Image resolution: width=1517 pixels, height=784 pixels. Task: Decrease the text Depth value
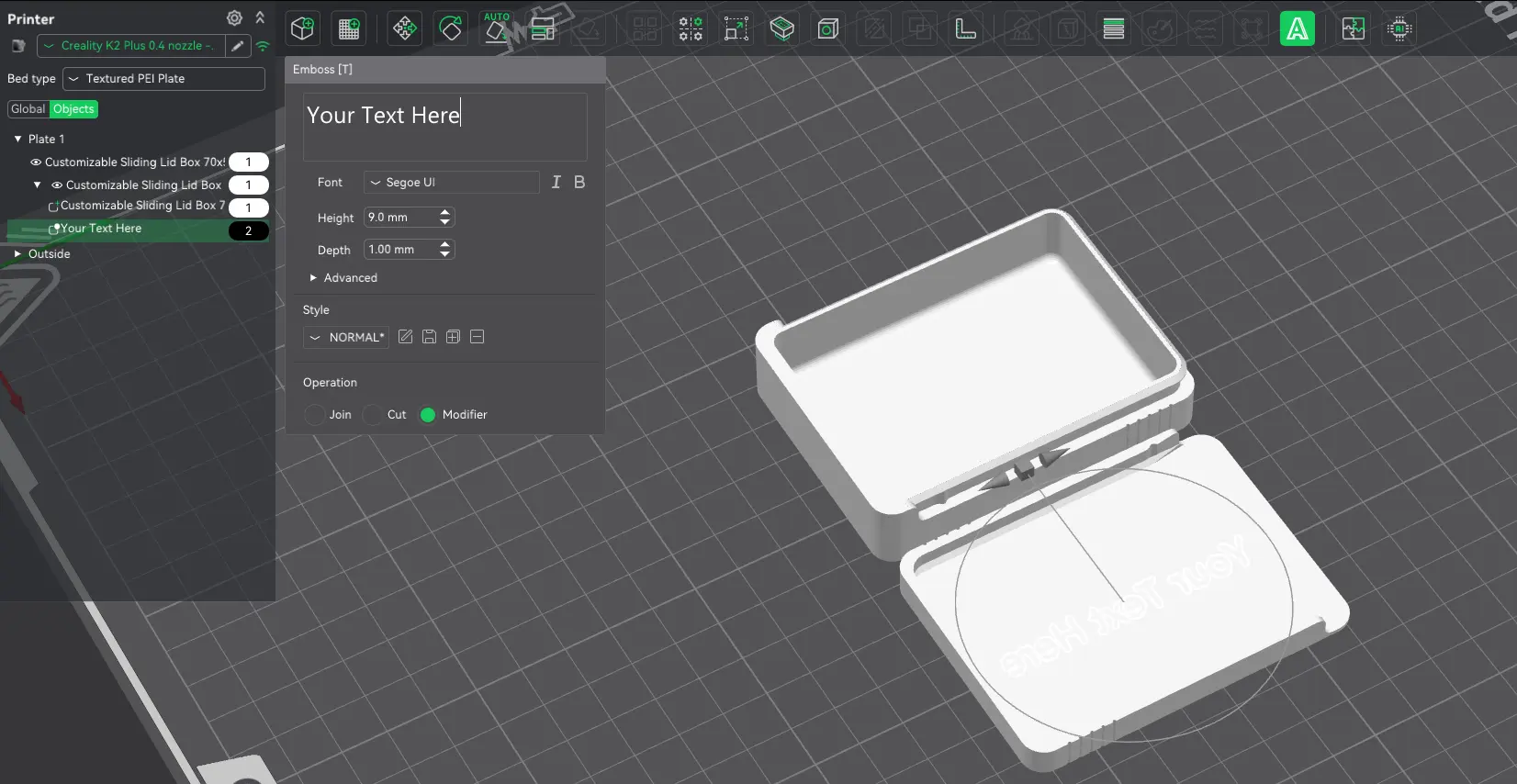(x=445, y=254)
